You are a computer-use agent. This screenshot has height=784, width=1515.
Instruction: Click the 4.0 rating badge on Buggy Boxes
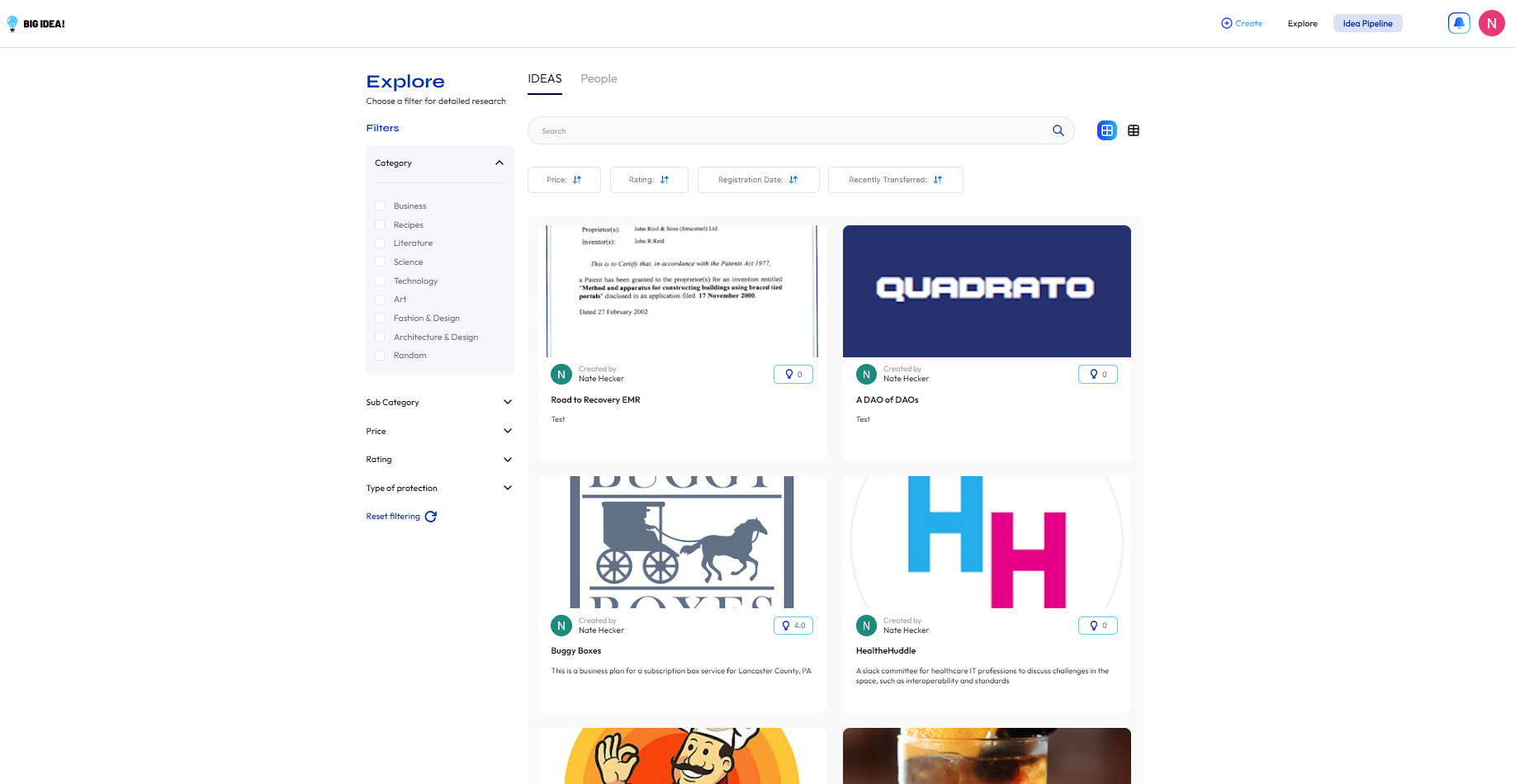click(793, 626)
